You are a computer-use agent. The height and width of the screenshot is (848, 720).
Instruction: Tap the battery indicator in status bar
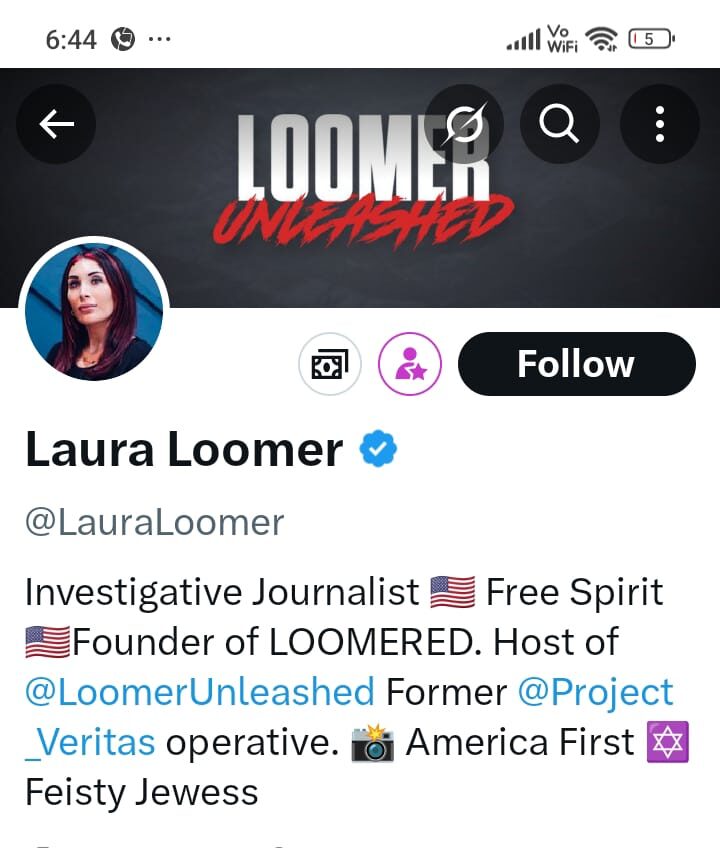(x=651, y=39)
